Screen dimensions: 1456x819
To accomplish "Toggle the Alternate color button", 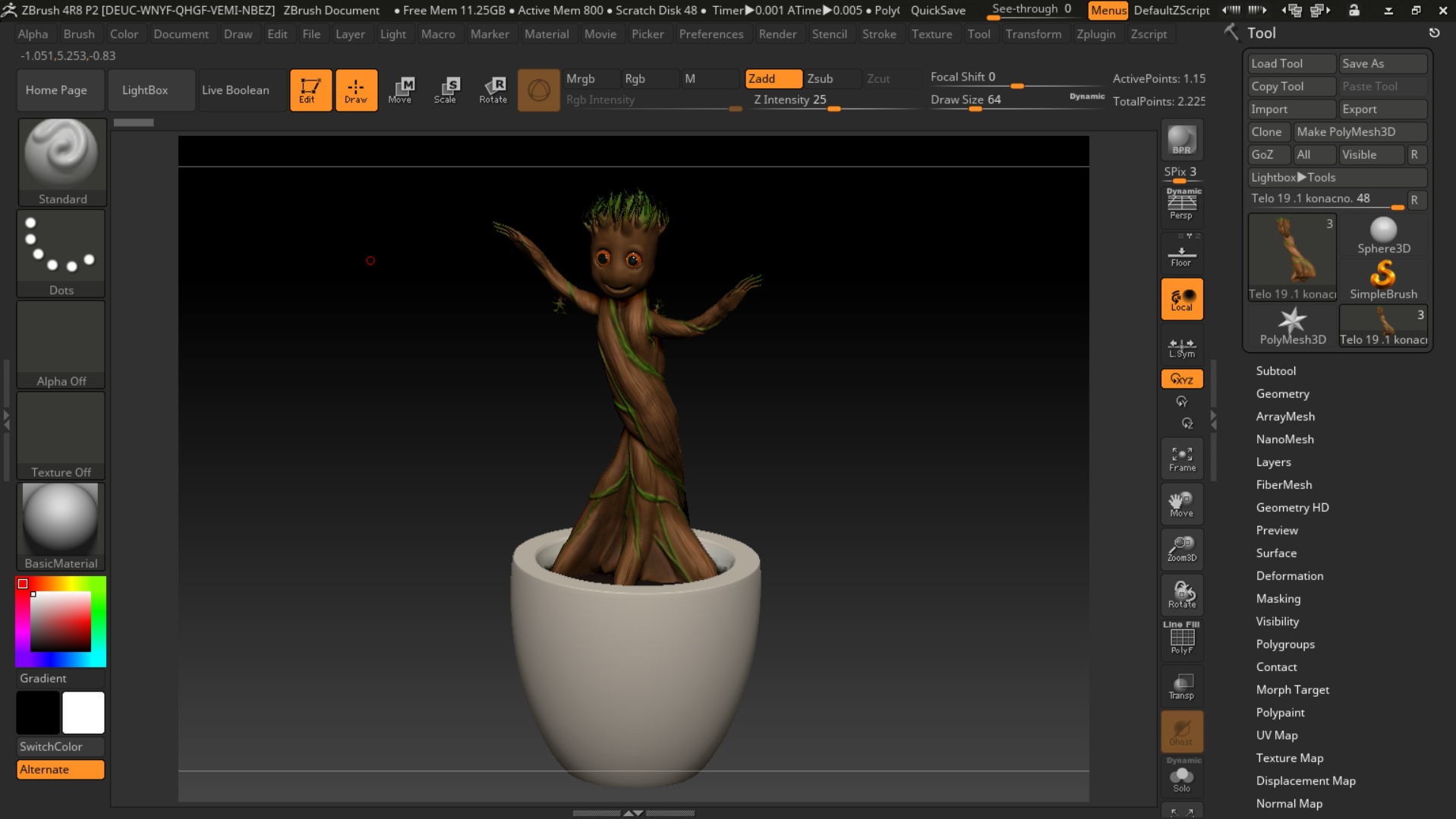I will 61,769.
